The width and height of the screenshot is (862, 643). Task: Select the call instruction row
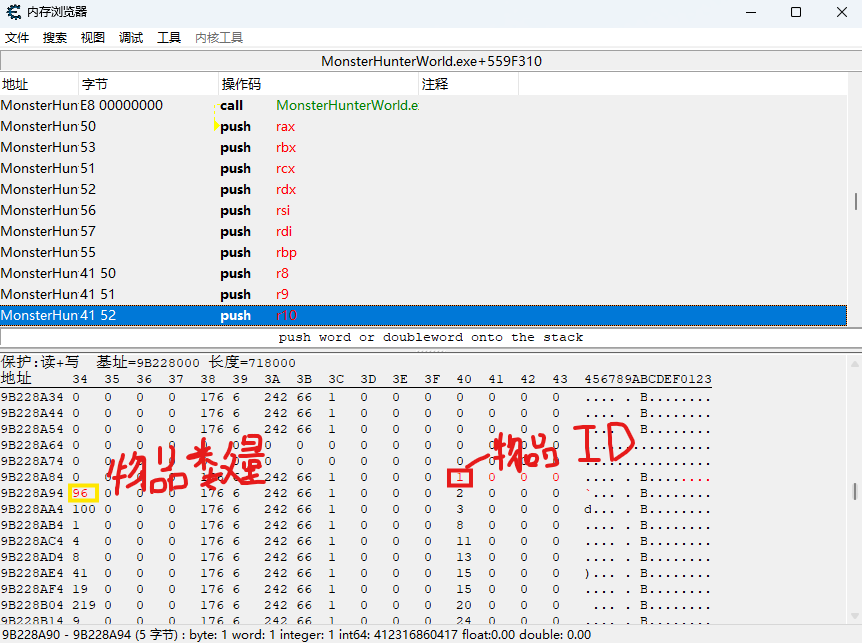(x=300, y=105)
